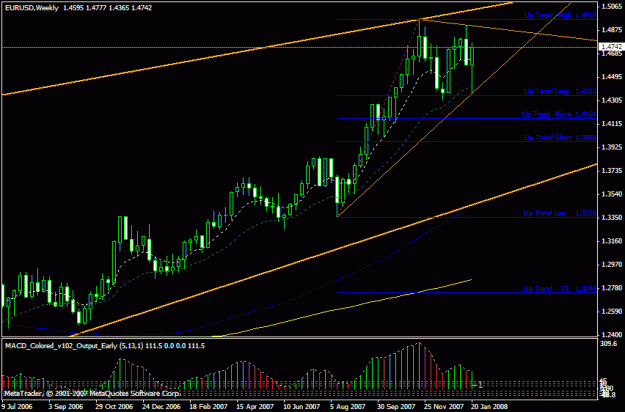The image size is (625, 412).
Task: Click the '20 Jan 2008' date label
Action: pos(489,407)
